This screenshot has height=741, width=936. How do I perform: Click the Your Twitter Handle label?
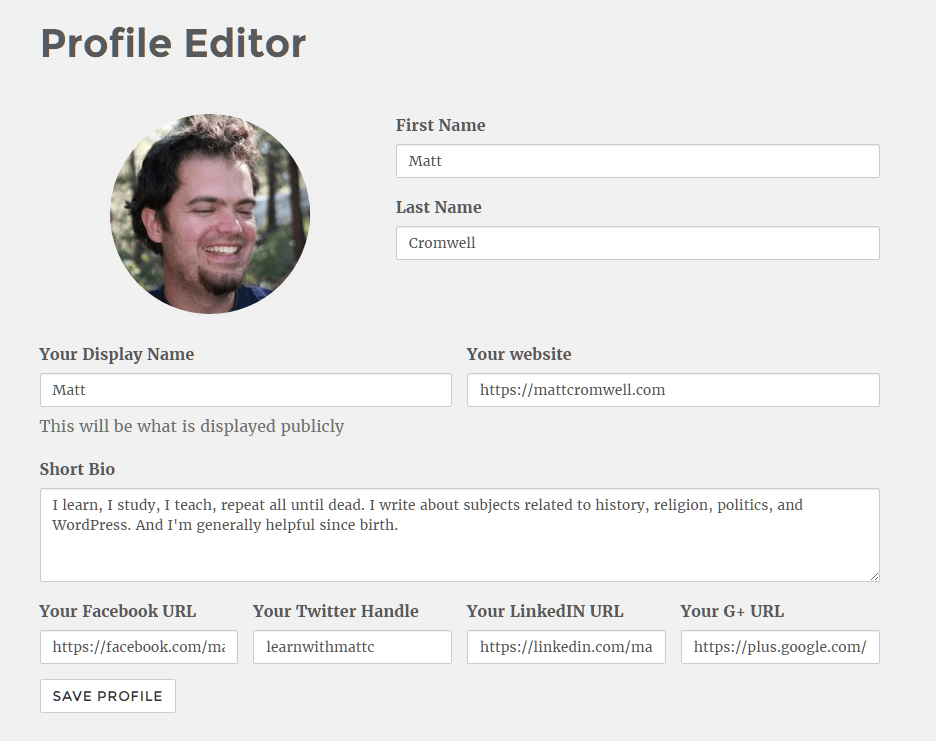pos(336,611)
